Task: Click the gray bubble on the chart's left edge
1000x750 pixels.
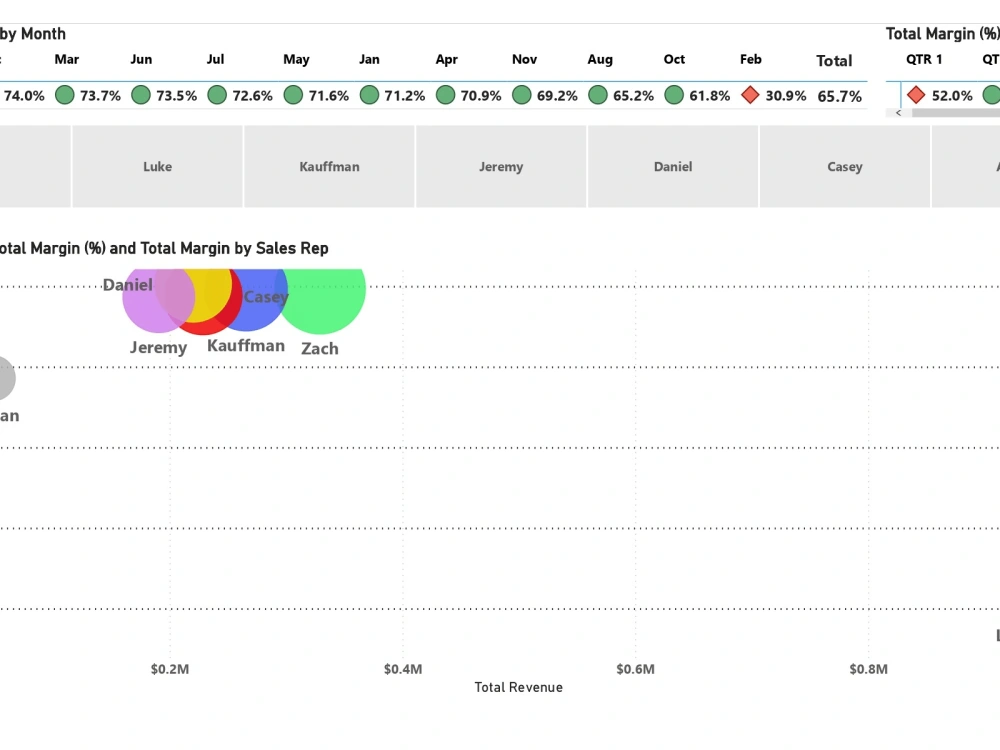Action: [x=5, y=378]
